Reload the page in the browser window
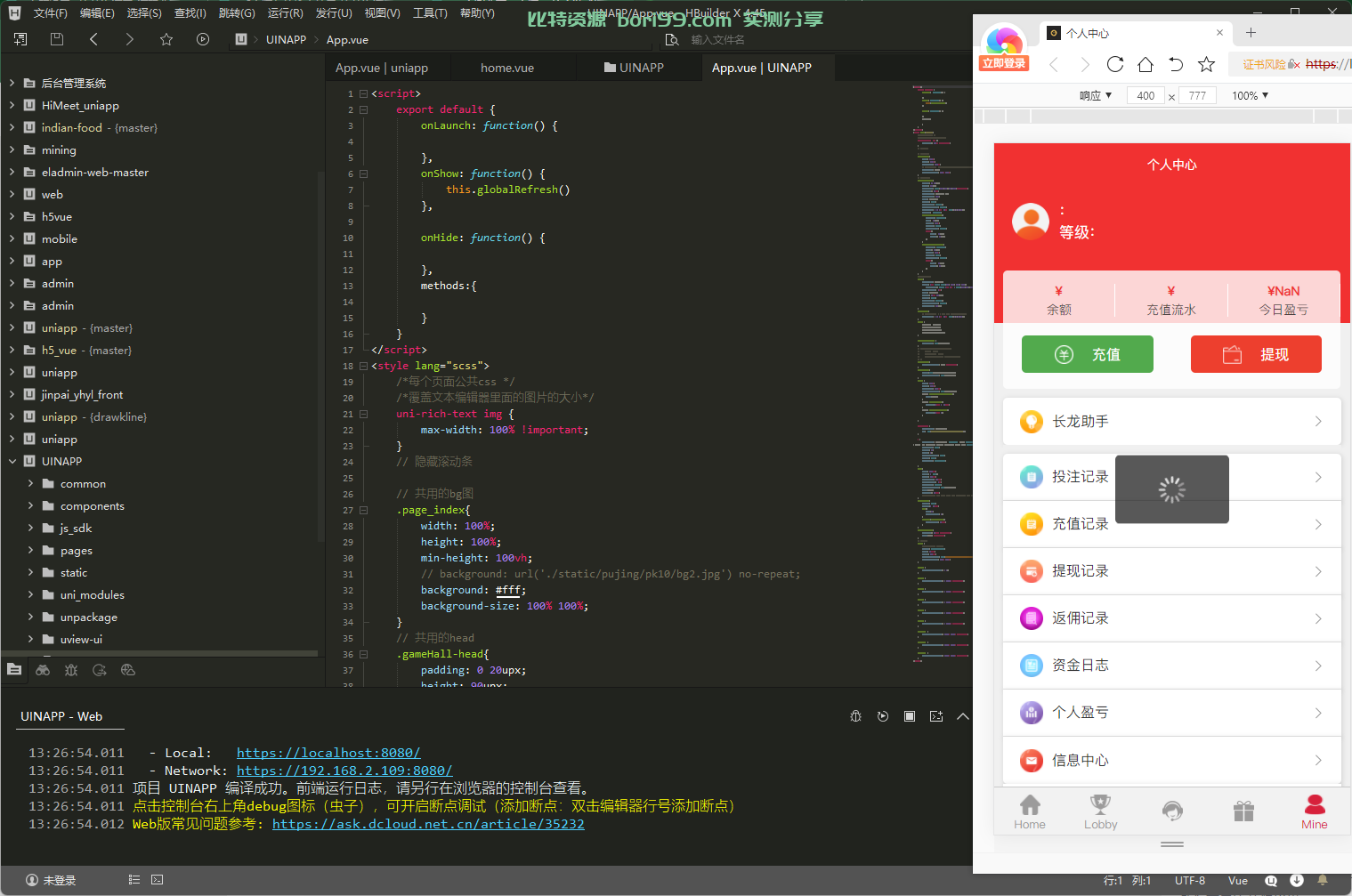Image resolution: width=1352 pixels, height=896 pixels. tap(1114, 64)
